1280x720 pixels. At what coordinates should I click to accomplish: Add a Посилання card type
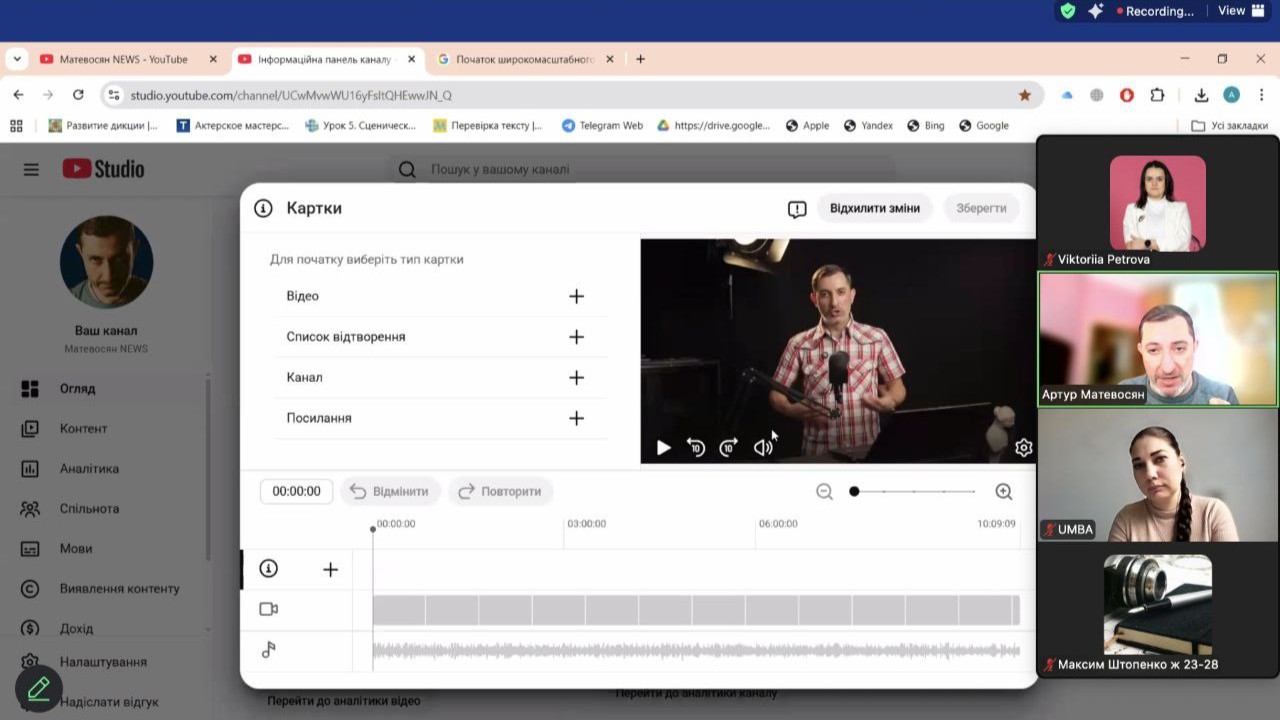[x=576, y=418]
